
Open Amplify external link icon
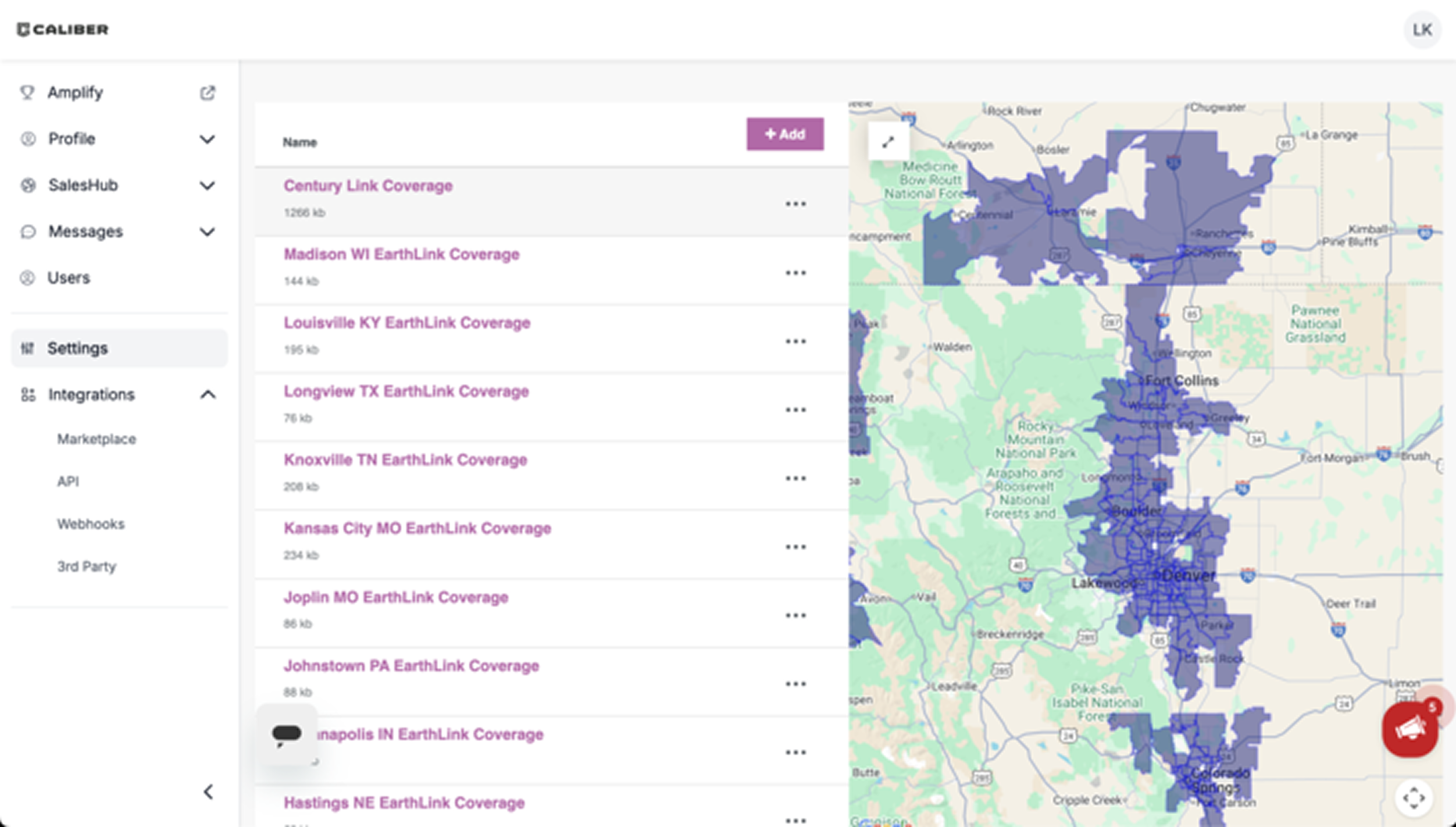click(x=208, y=93)
